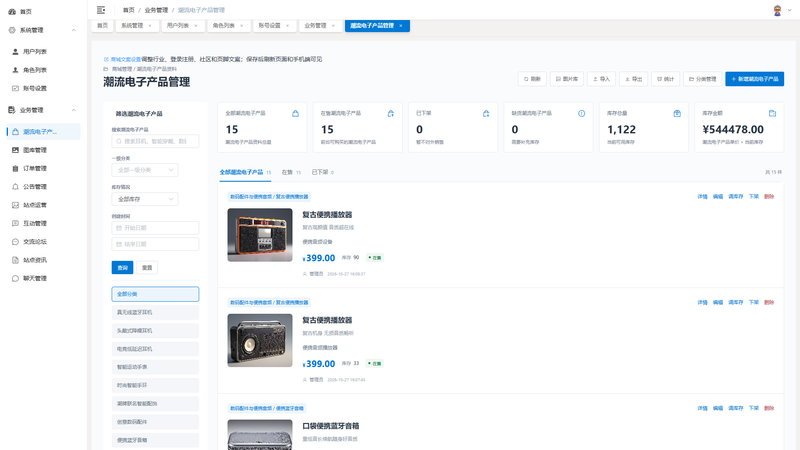
Task: Collapse the 系统管理 sidebar group
Action: (73, 31)
